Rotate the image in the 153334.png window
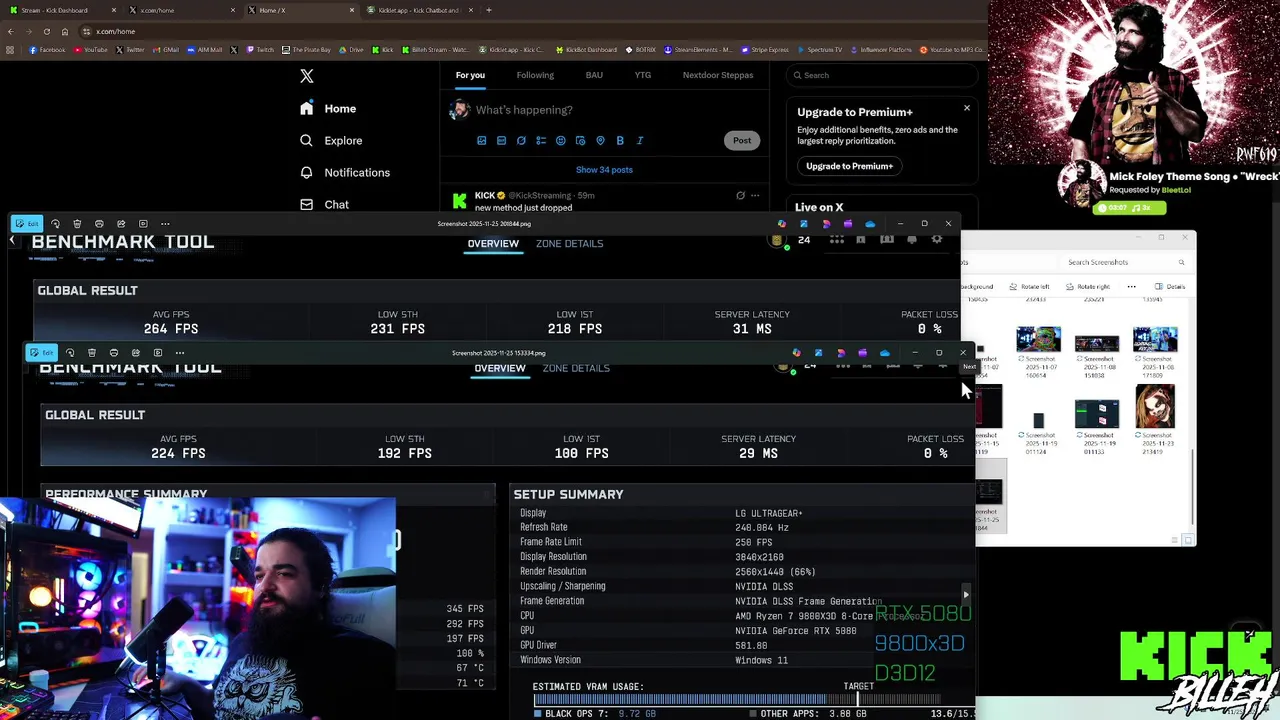Viewport: 1280px width, 720px height. pos(69,353)
